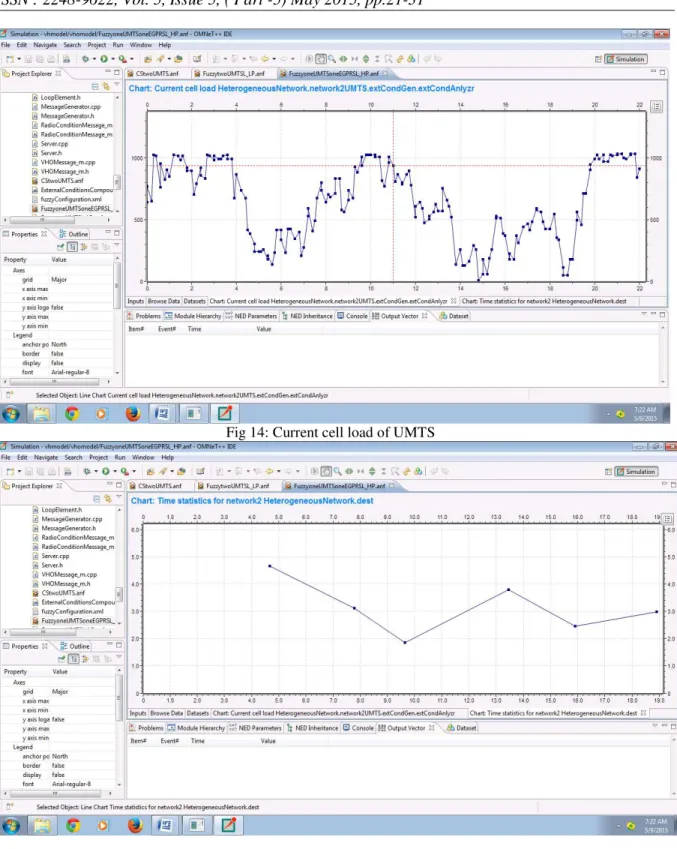This screenshot has width=677, height=849.
Task: Toggle the highlighted chart tool in lower toolbar
Action: [326, 472]
